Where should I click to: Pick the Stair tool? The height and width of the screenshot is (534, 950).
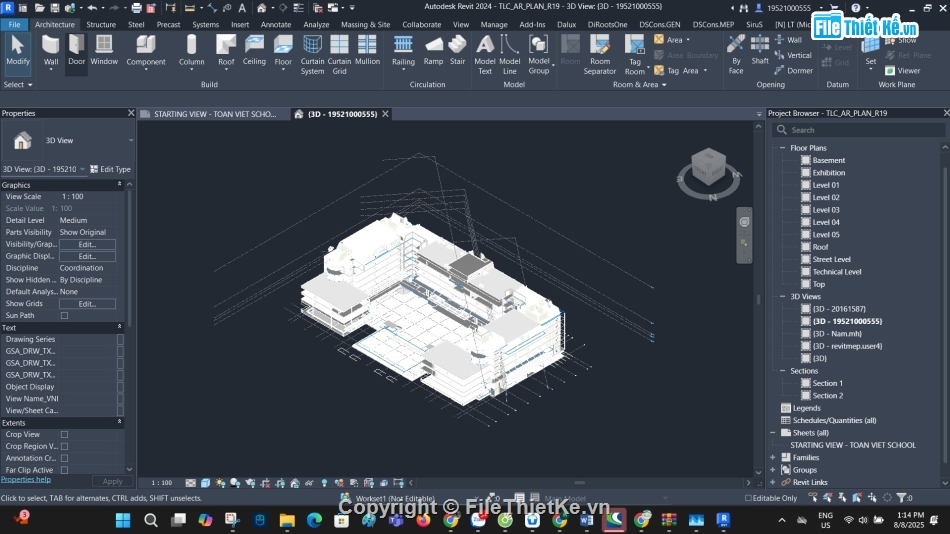pyautogui.click(x=457, y=50)
